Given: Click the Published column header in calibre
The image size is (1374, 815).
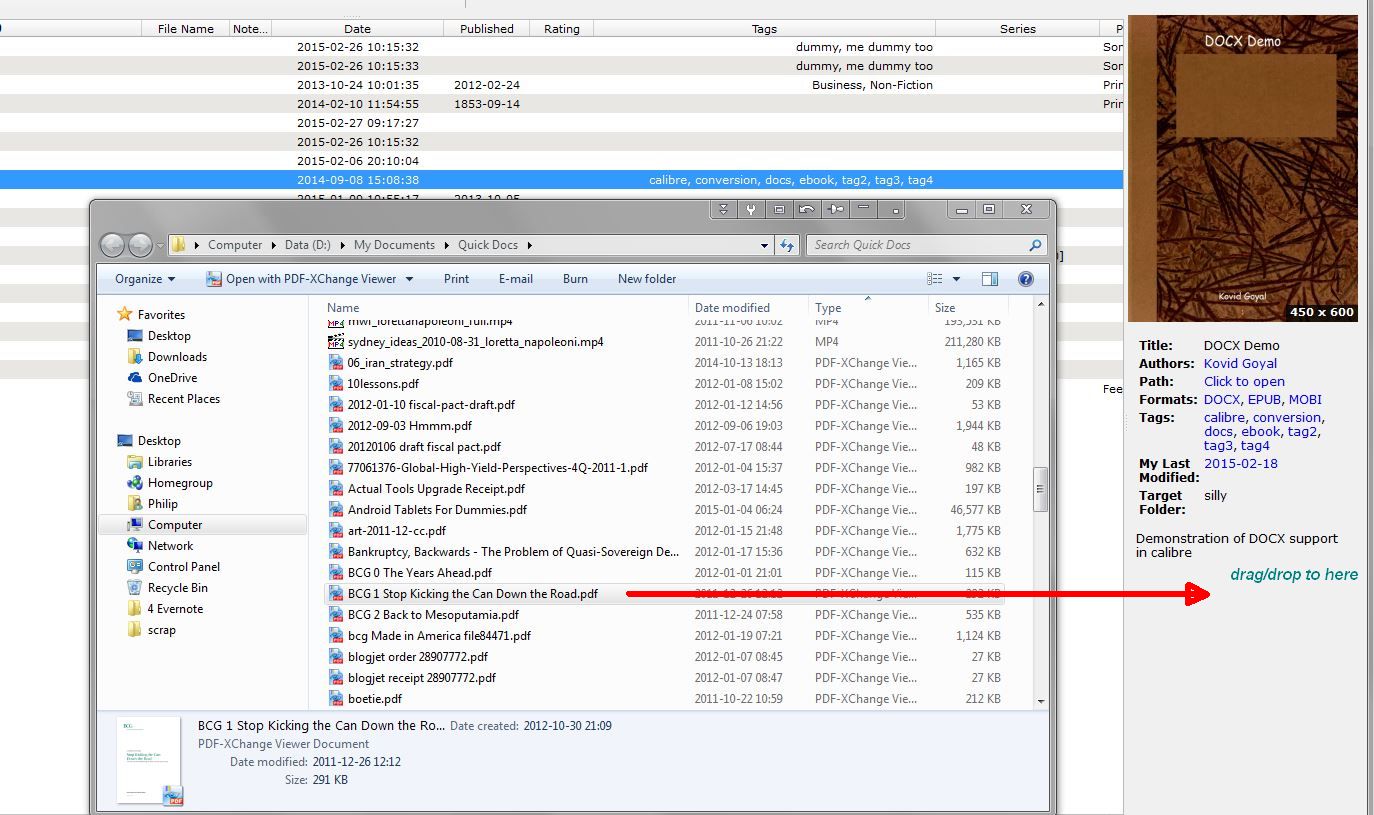Looking at the screenshot, I should coord(487,29).
